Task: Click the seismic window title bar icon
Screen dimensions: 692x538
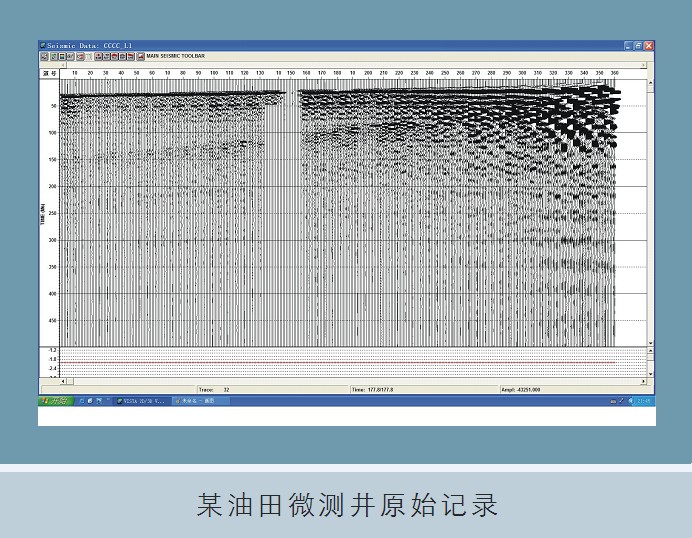Action: pyautogui.click(x=43, y=46)
